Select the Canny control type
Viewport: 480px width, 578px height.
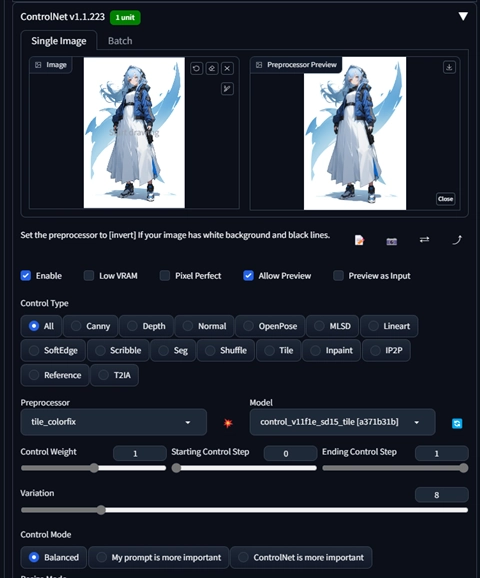91,326
